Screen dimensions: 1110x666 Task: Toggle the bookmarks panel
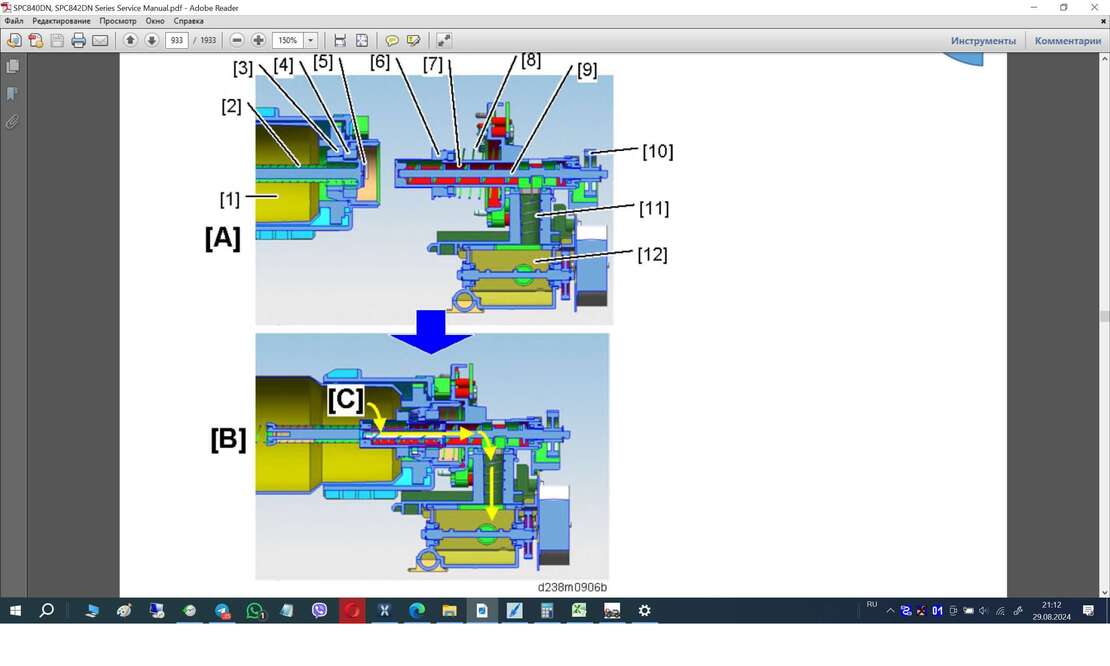[12, 94]
